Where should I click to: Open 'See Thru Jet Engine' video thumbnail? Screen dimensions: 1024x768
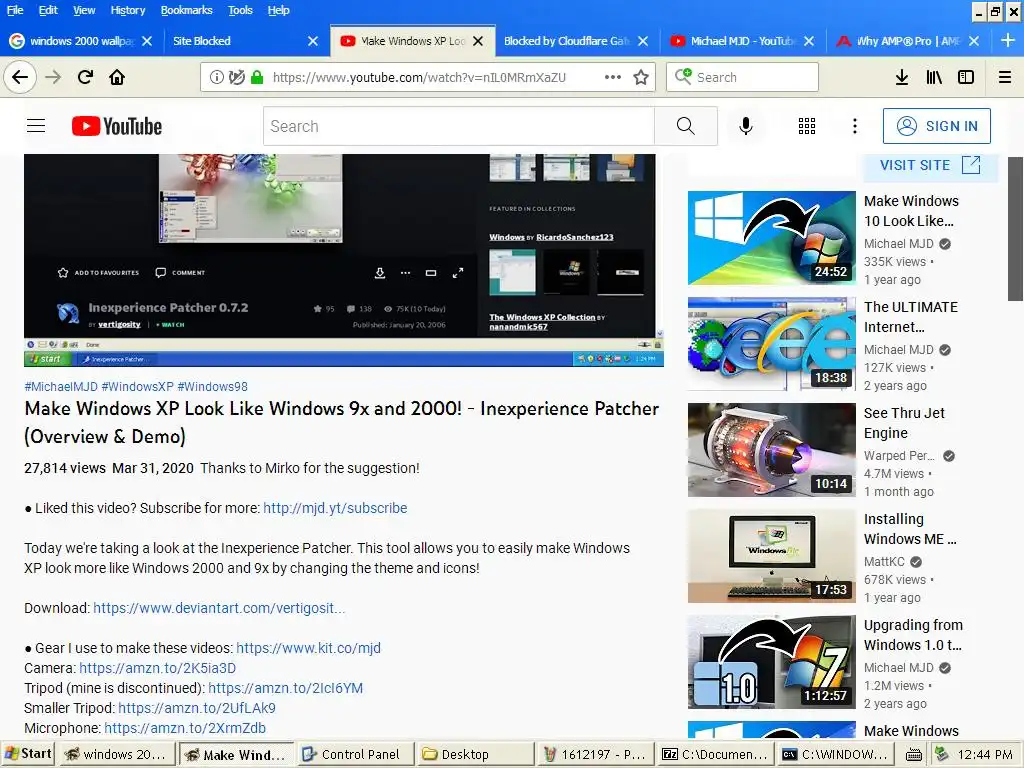coord(771,450)
